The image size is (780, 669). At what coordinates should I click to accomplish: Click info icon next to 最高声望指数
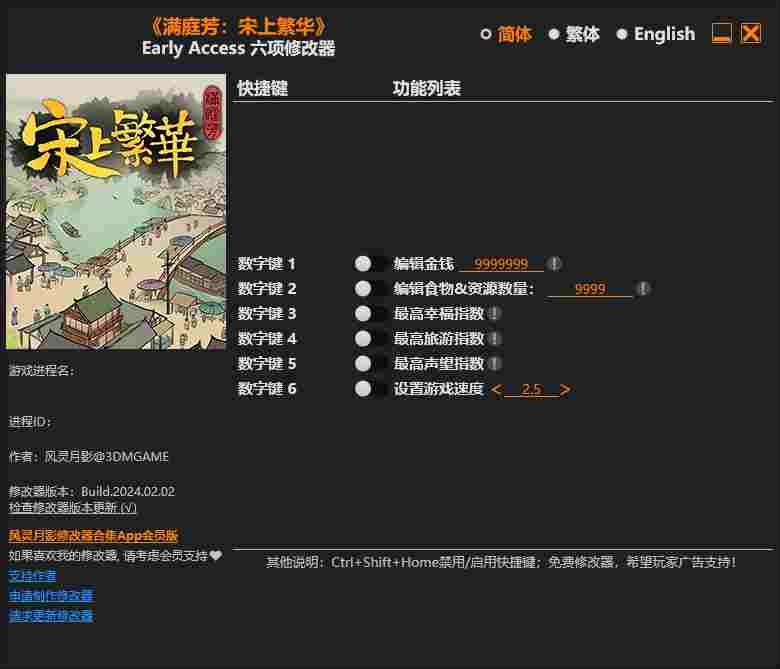click(494, 364)
